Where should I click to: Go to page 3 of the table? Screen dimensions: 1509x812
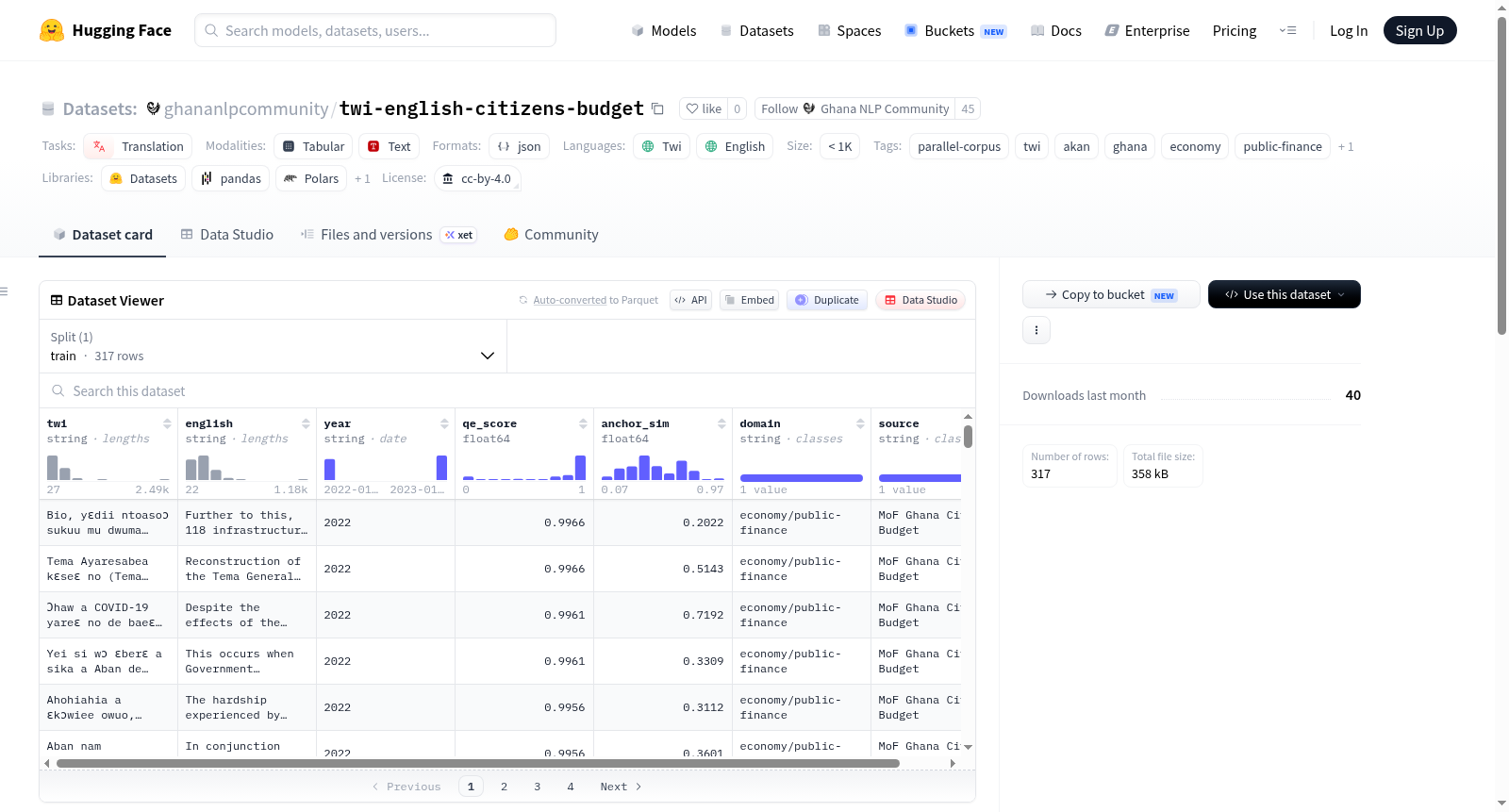point(538,787)
